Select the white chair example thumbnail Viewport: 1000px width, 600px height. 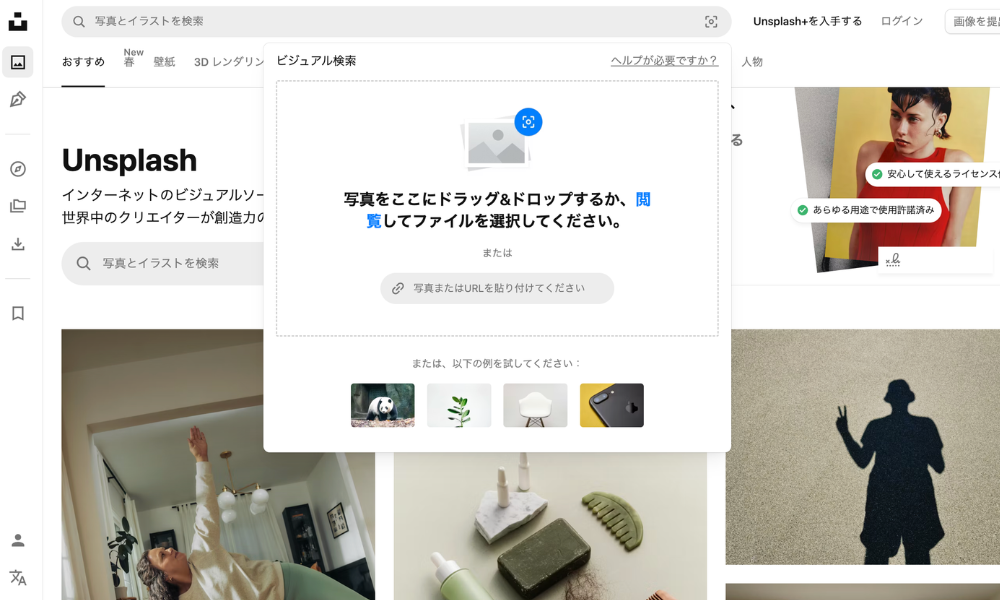click(535, 405)
